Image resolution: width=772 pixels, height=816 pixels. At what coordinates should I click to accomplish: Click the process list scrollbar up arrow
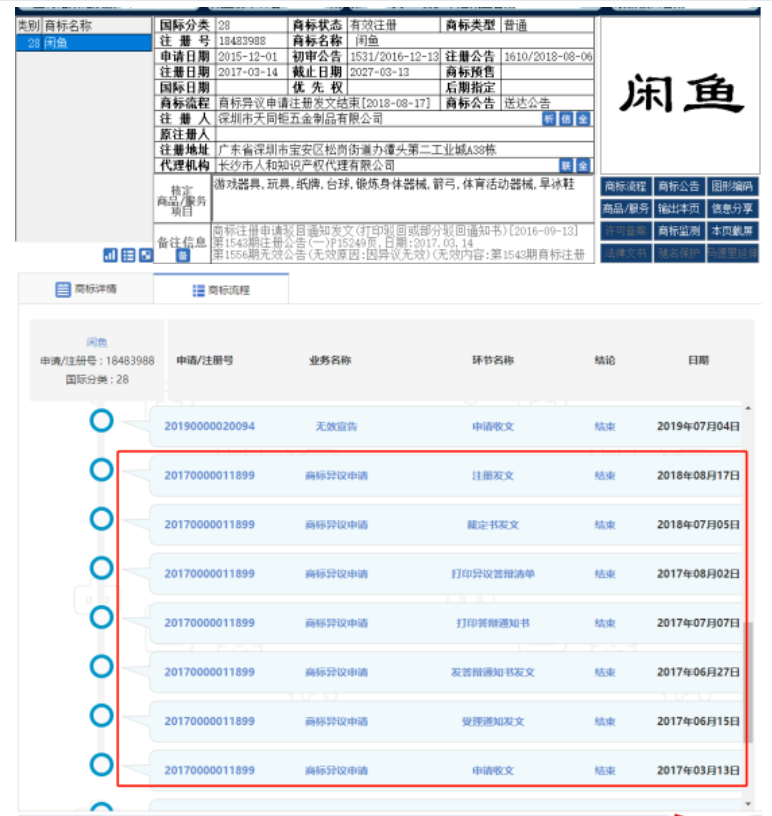[748, 409]
